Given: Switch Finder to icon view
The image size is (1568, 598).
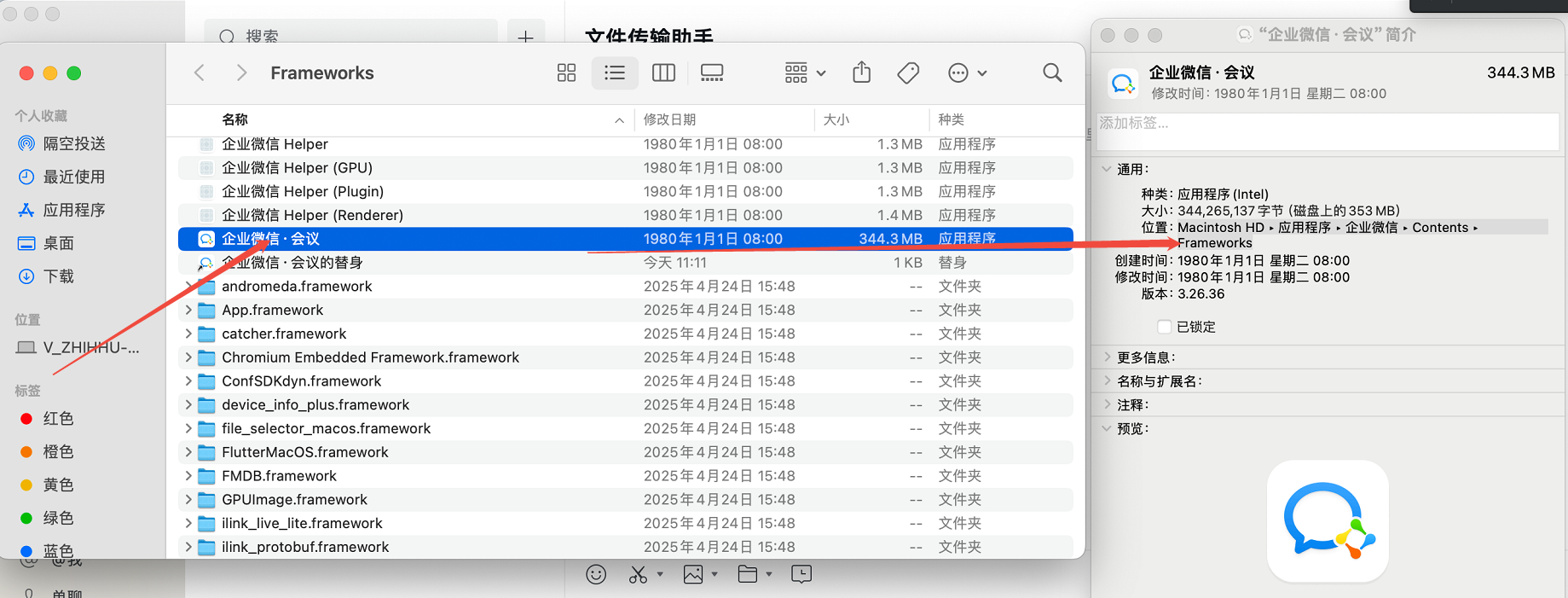Looking at the screenshot, I should click(x=566, y=73).
